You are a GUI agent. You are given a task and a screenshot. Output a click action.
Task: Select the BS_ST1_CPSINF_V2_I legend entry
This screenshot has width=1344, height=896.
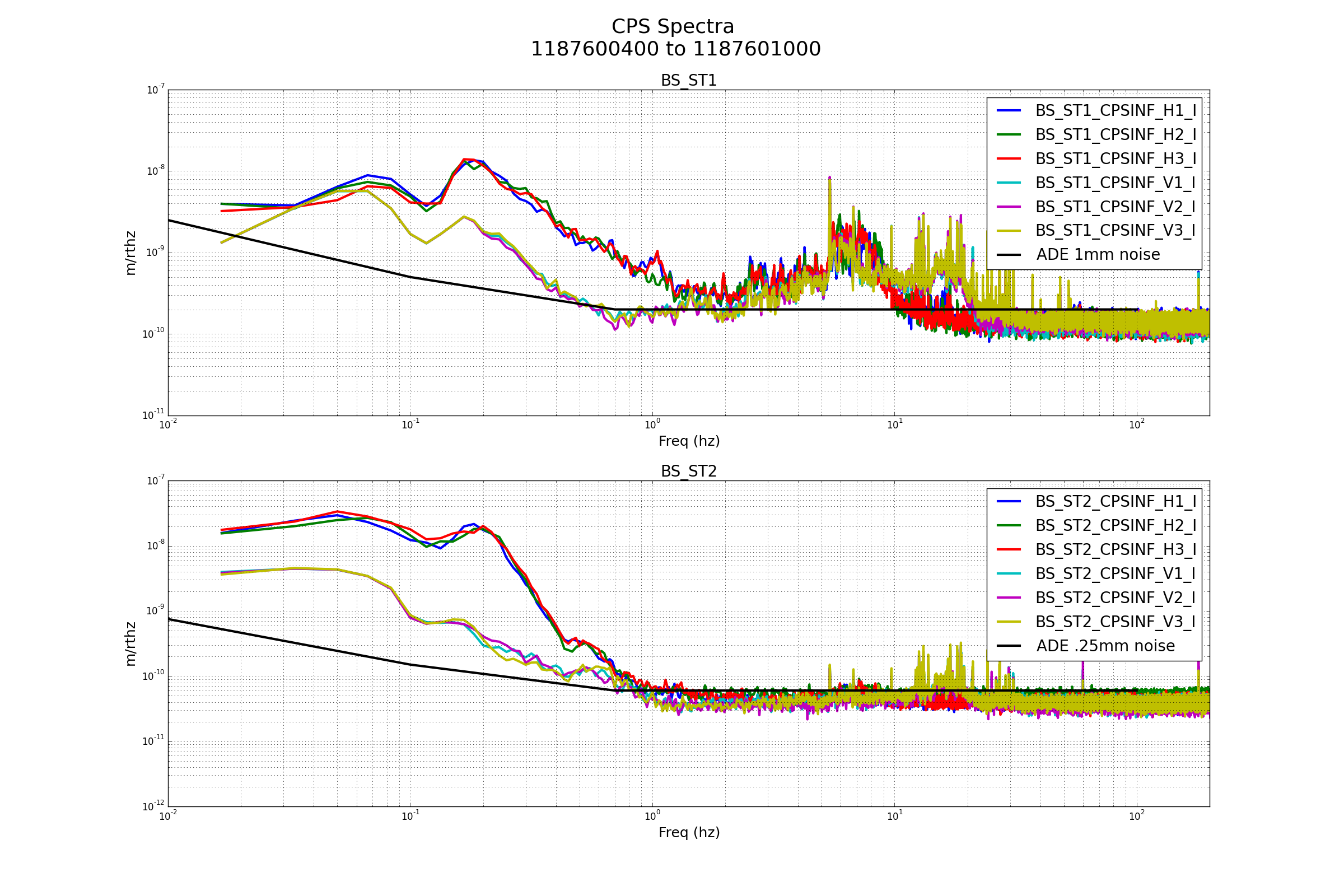pyautogui.click(x=1115, y=207)
